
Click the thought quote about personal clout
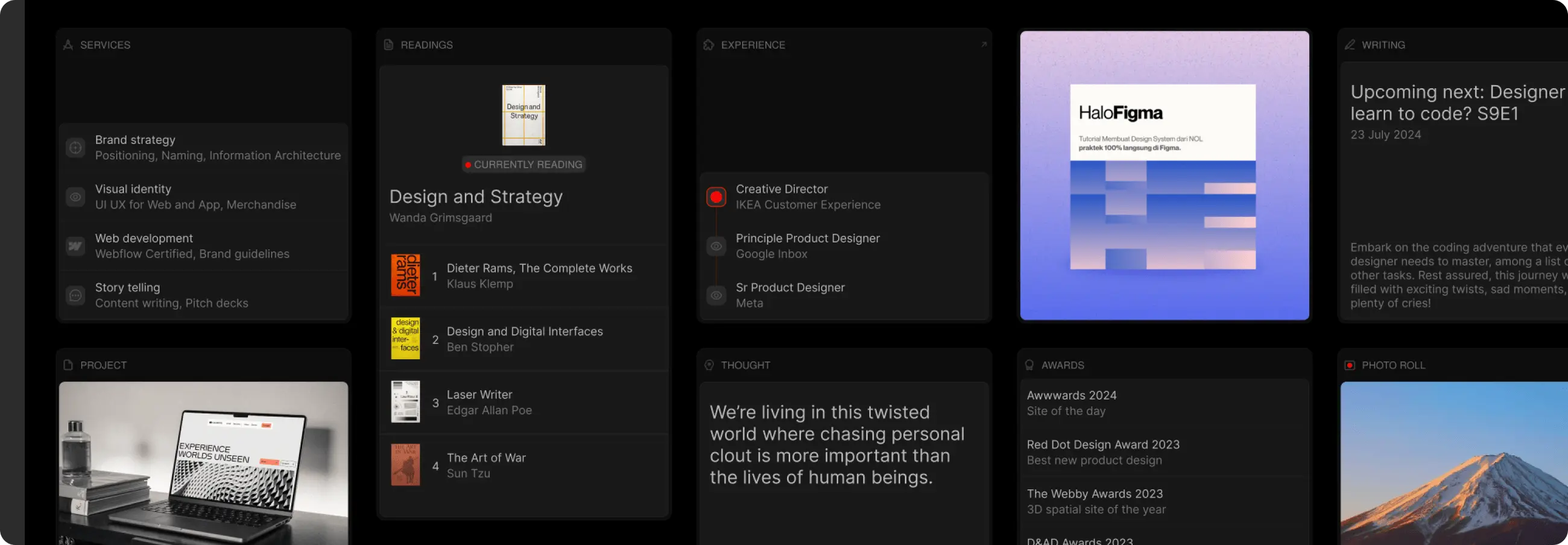point(837,445)
